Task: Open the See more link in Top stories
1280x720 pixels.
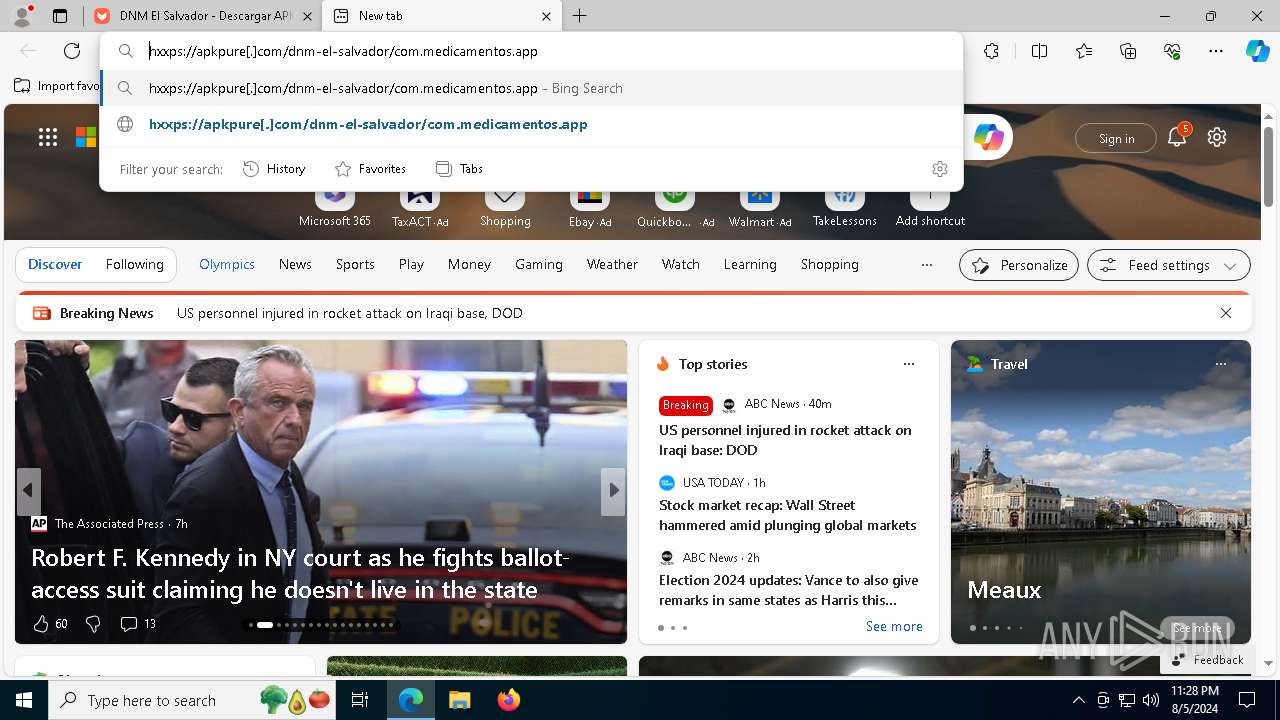Action: click(x=894, y=627)
